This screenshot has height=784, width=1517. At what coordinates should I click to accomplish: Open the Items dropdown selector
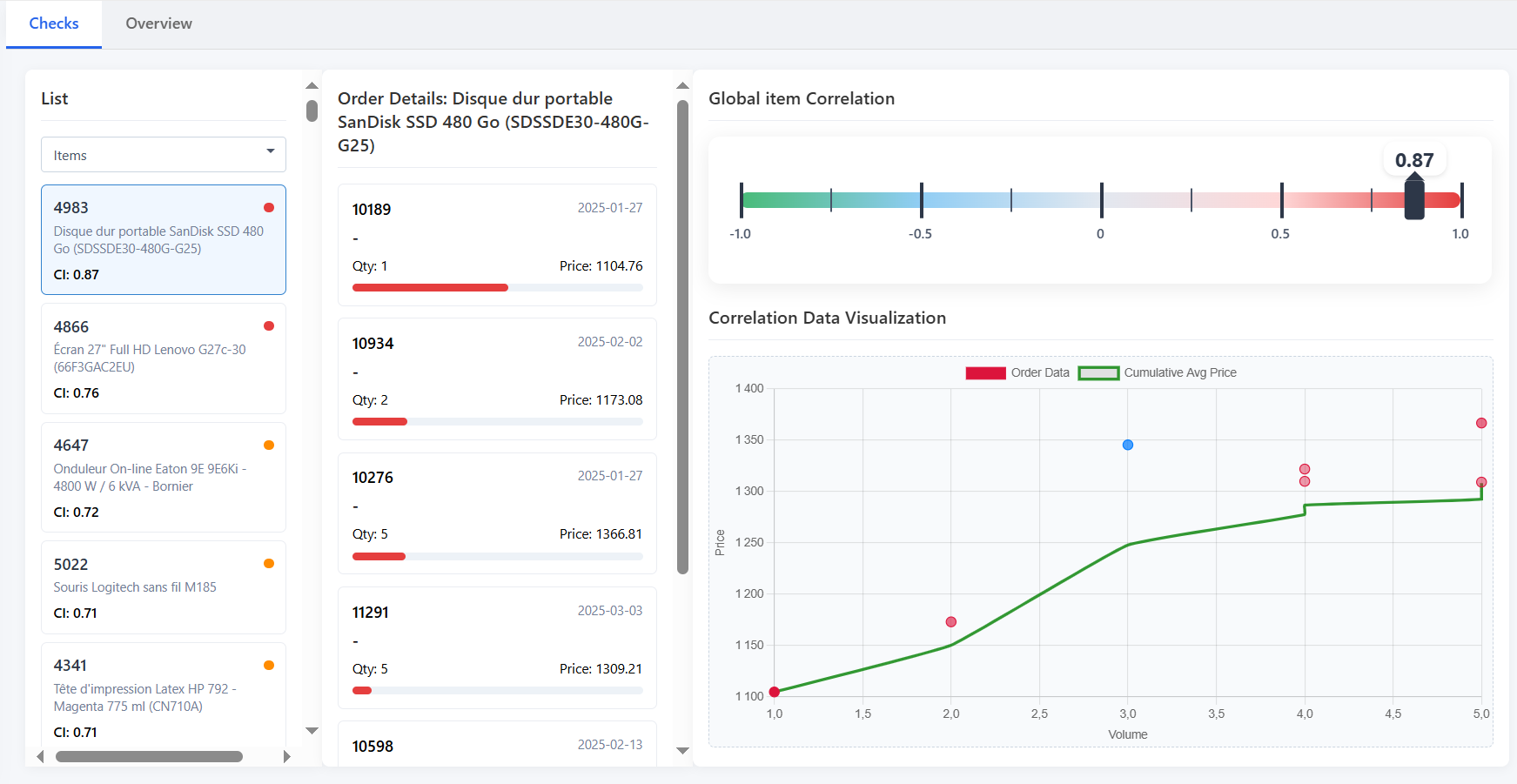tap(164, 155)
